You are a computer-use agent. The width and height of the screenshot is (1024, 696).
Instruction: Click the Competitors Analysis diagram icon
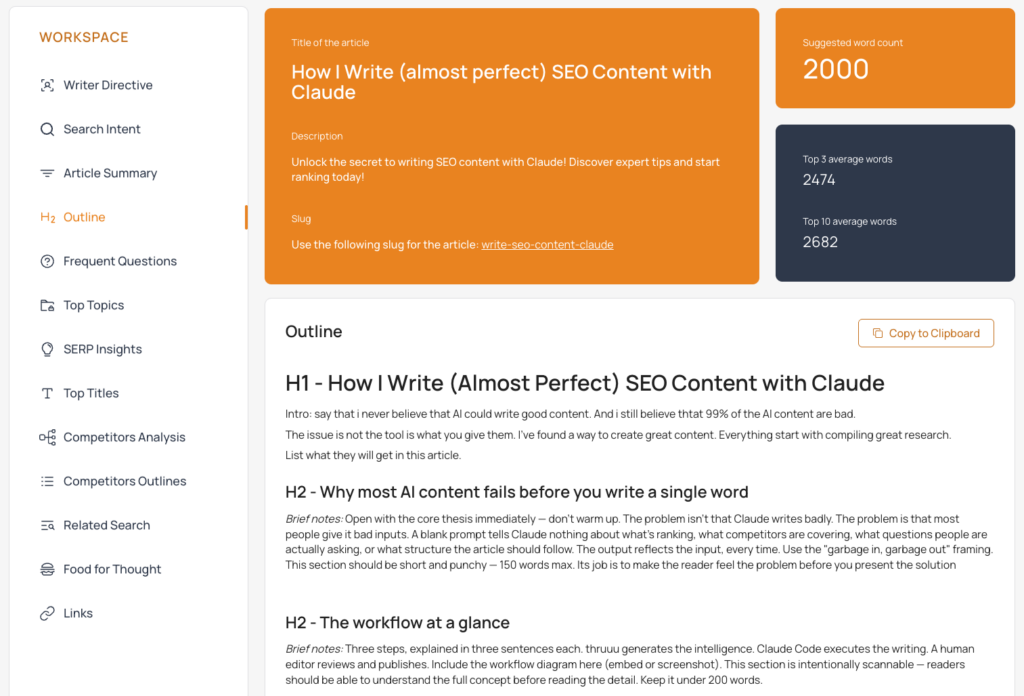point(47,437)
